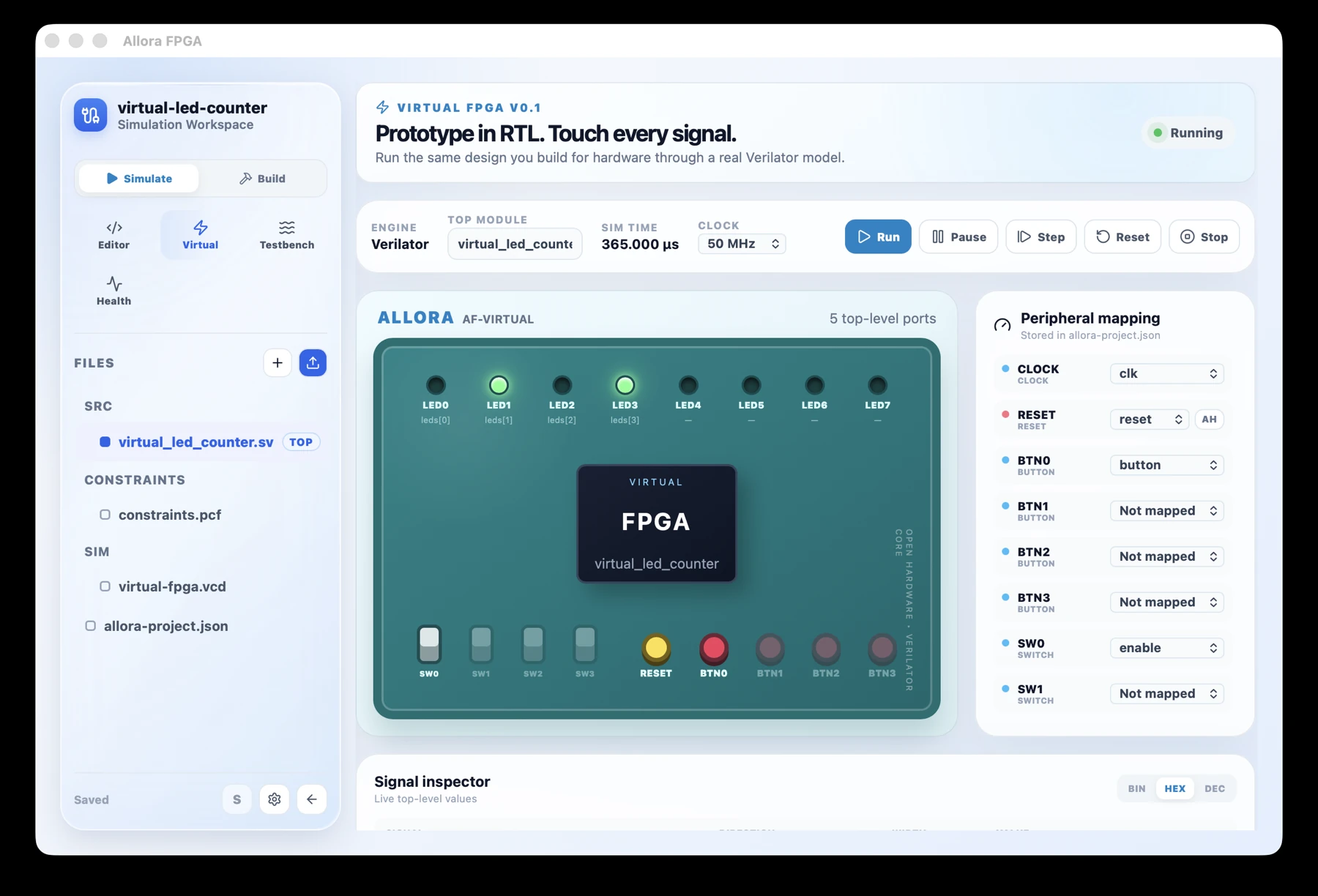Open the Virtual board view

[x=200, y=235]
